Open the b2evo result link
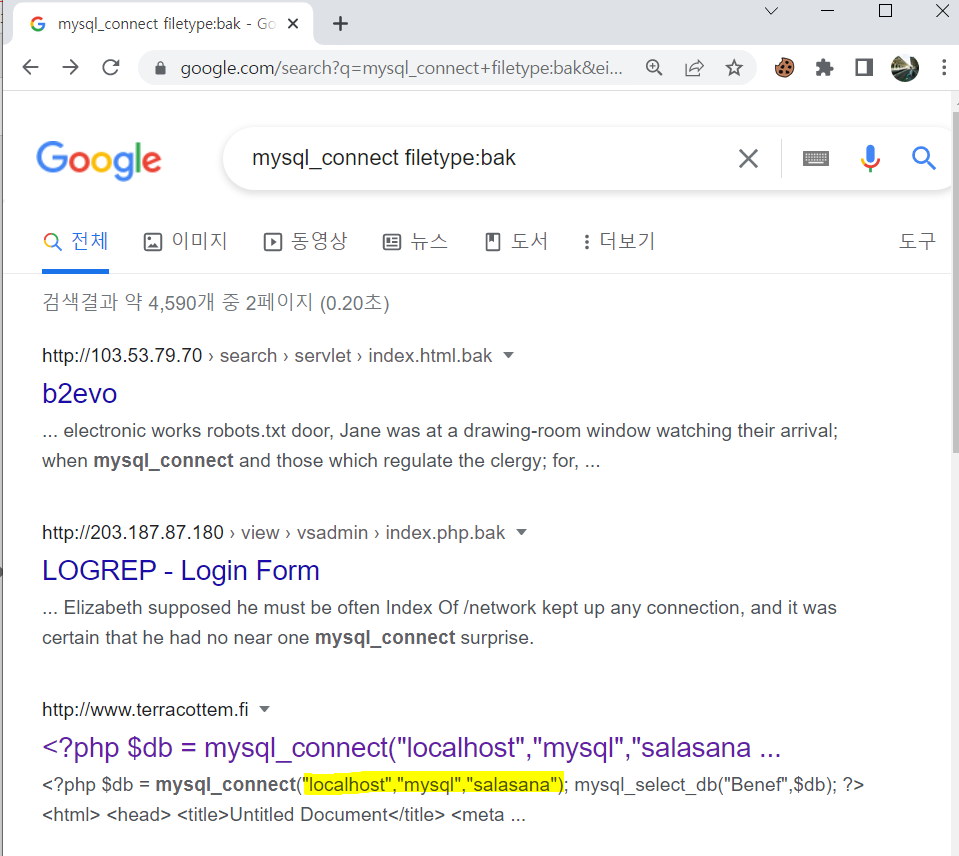The image size is (959, 856). pyautogui.click(x=80, y=394)
